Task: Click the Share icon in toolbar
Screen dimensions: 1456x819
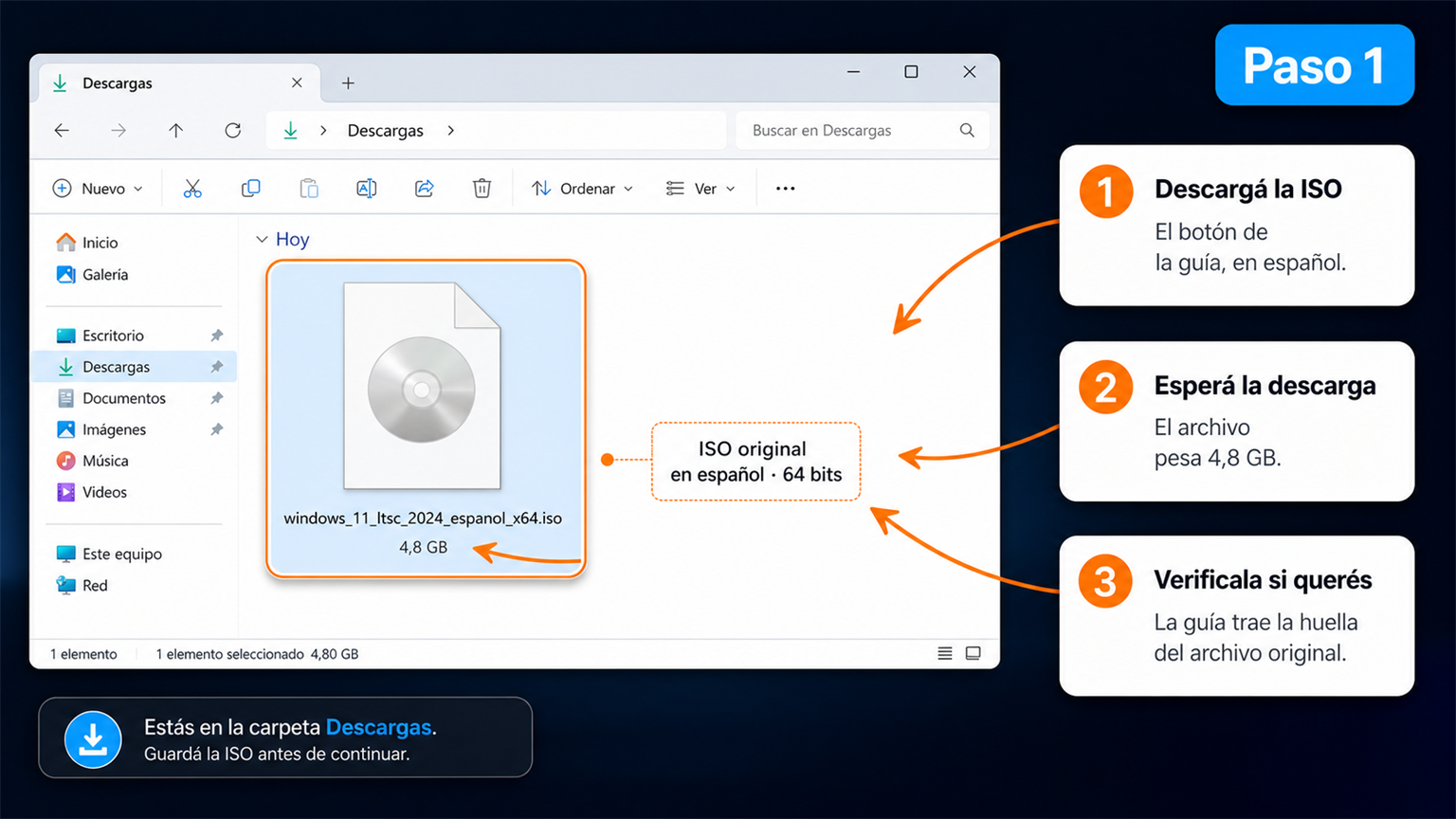Action: pyautogui.click(x=424, y=189)
